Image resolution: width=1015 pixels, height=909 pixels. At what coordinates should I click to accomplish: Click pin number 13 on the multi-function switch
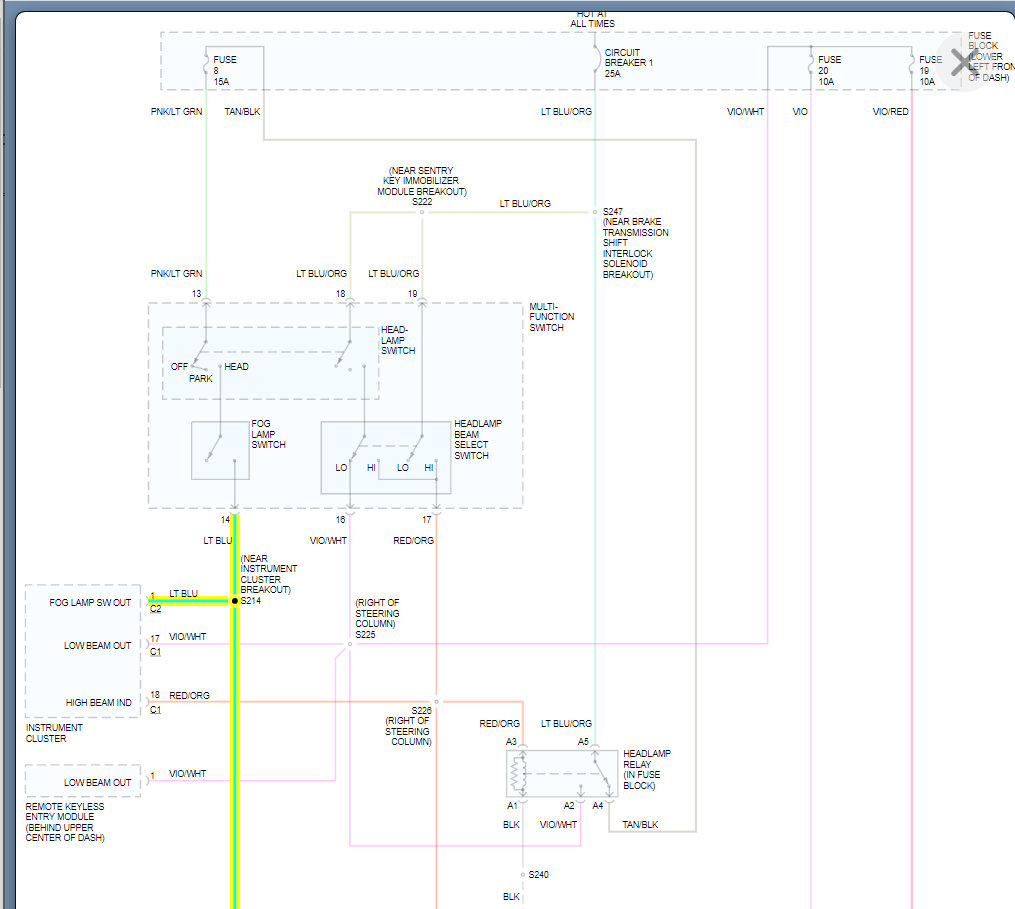196,294
